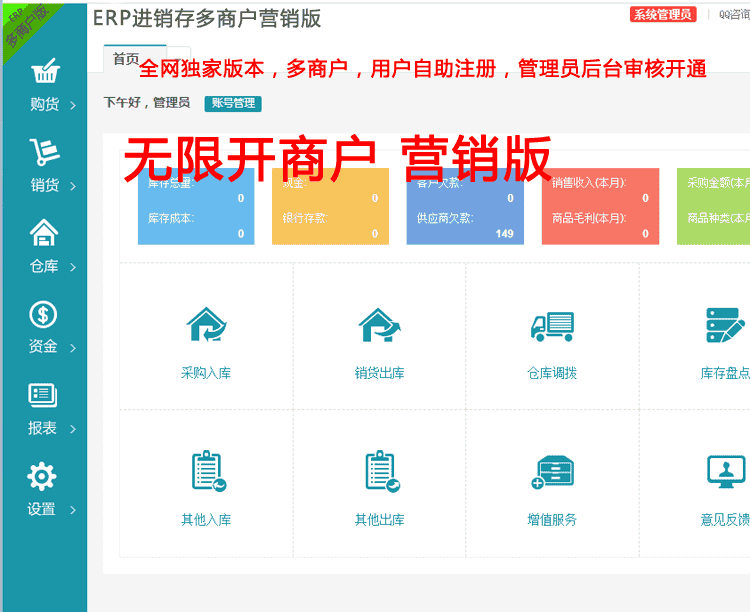The width and height of the screenshot is (750, 612).
Task: Click the 系统管理员 badge
Action: (663, 15)
